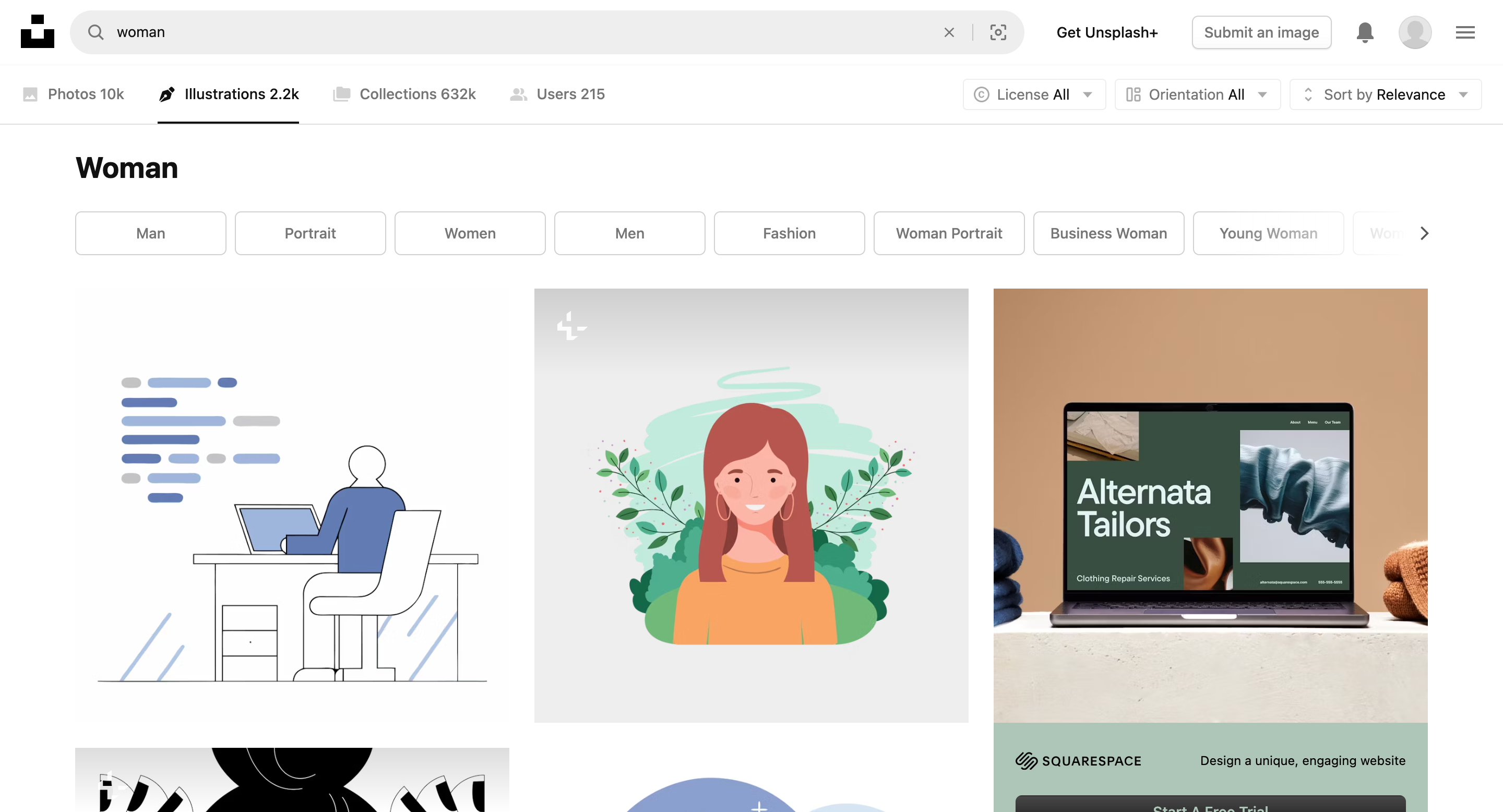Open notifications bell
Viewport: 1503px width, 812px height.
1365,32
